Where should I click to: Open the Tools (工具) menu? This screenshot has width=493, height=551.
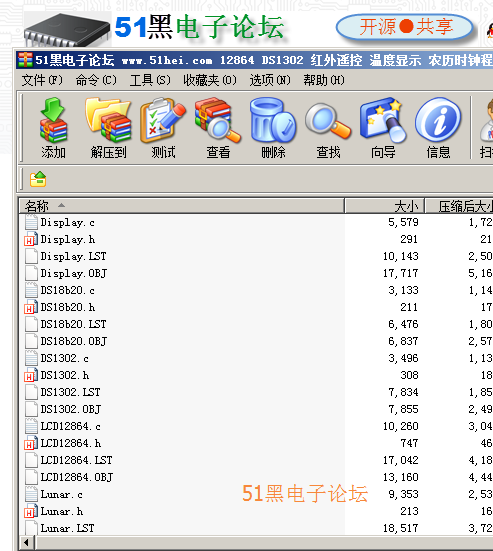pyautogui.click(x=150, y=80)
